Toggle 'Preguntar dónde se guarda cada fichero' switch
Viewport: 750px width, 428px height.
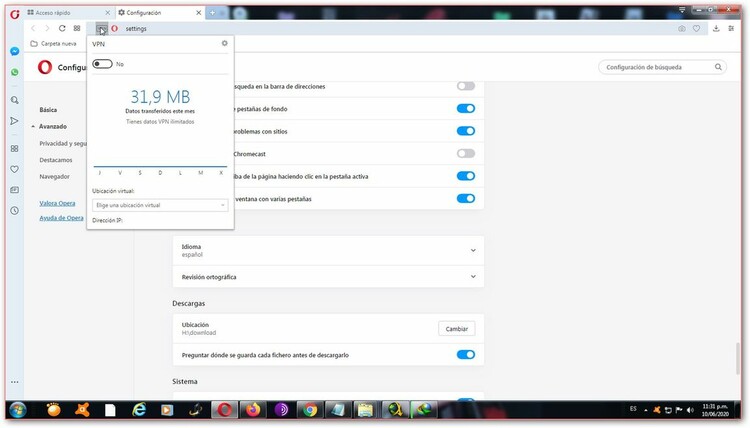coord(465,355)
